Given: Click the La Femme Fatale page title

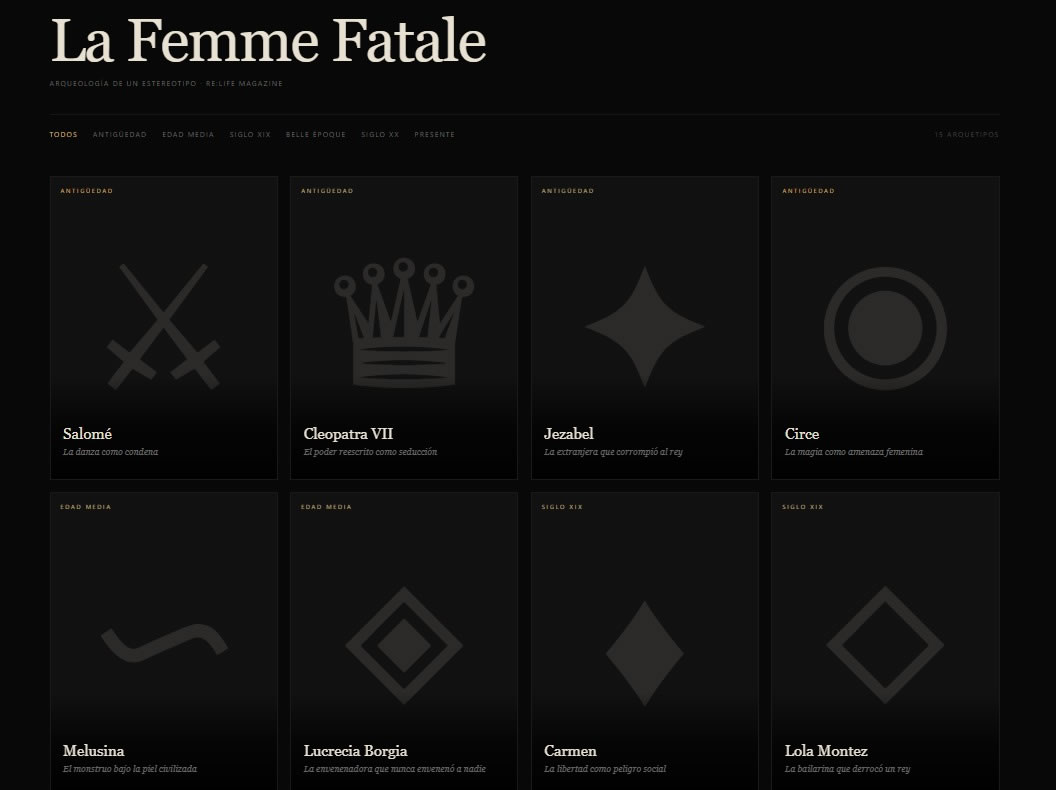Looking at the screenshot, I should point(268,40).
